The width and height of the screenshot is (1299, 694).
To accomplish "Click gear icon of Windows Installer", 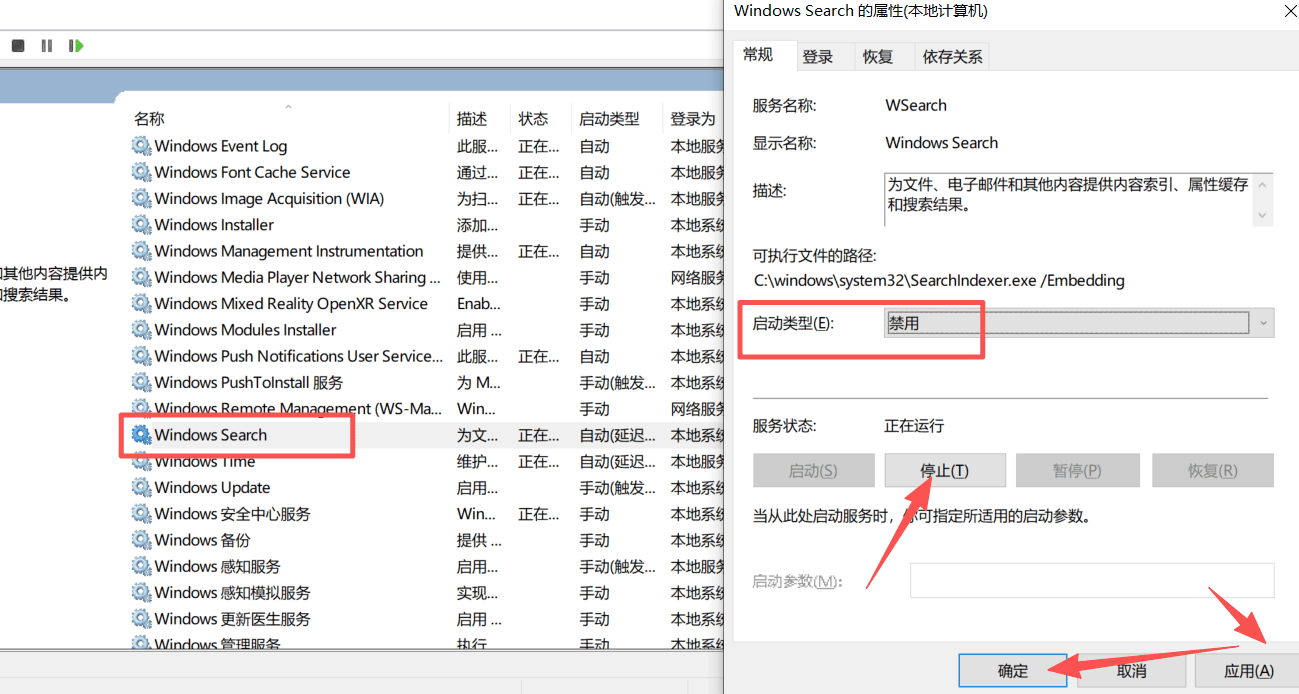I will (x=141, y=225).
